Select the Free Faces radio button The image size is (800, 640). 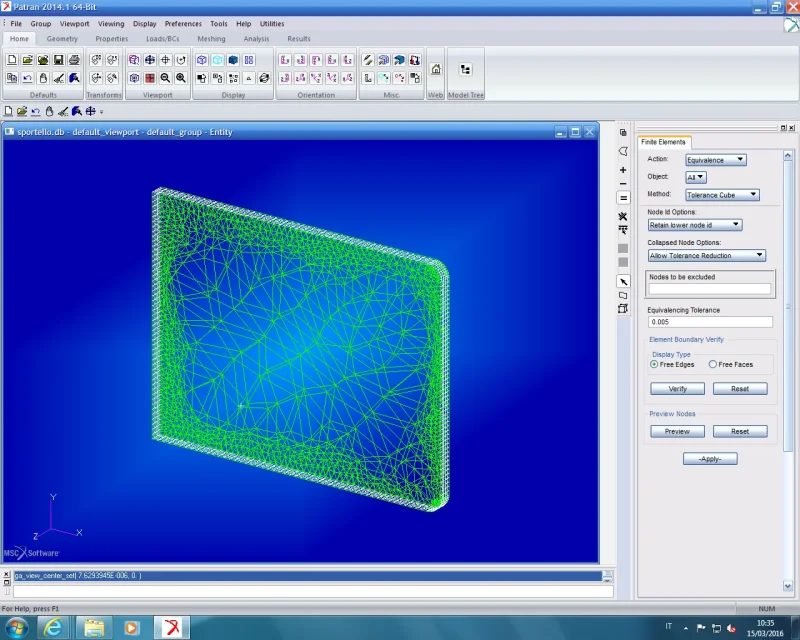click(713, 364)
